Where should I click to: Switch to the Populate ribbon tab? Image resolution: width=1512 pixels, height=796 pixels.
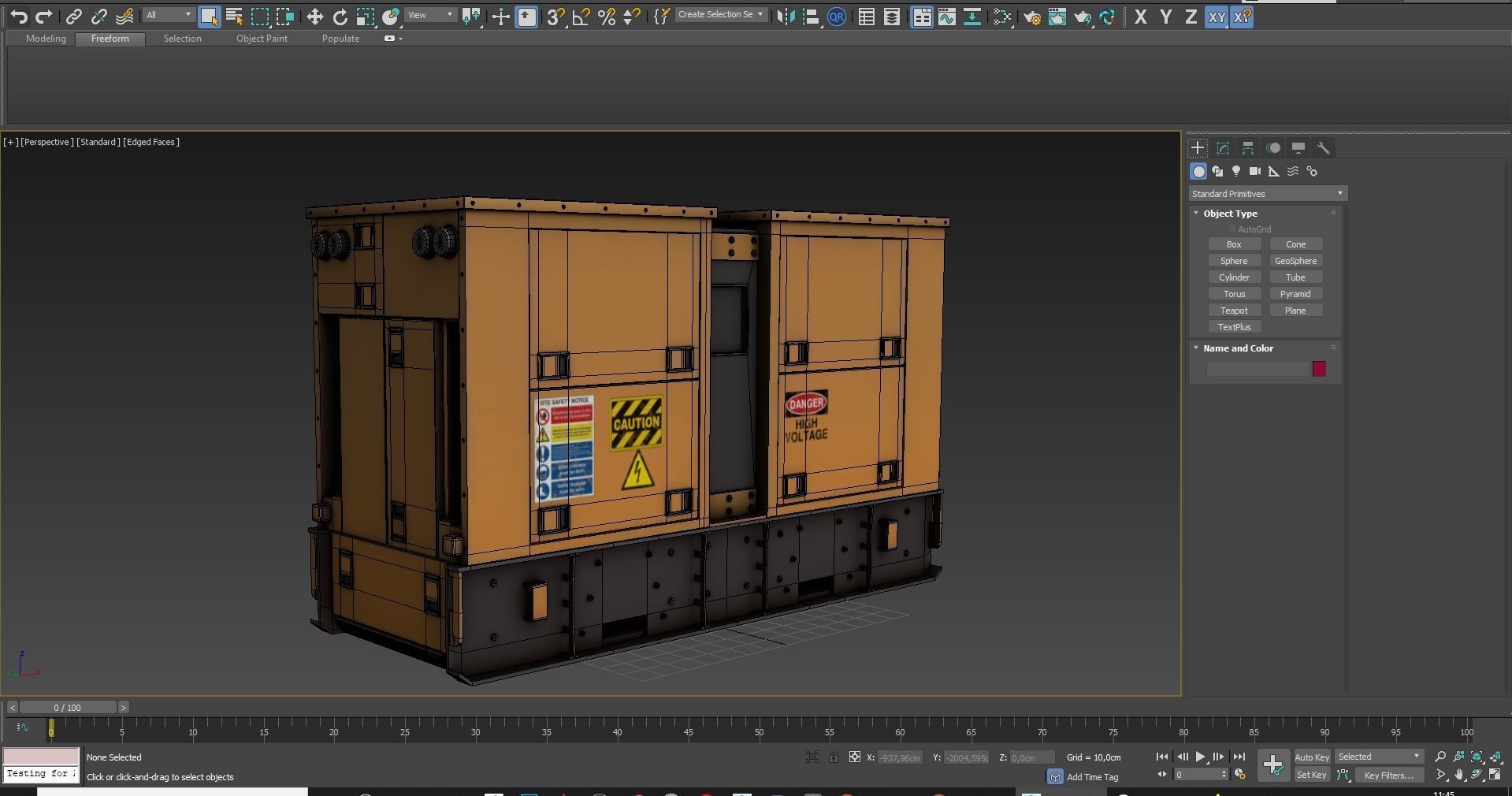pyautogui.click(x=340, y=39)
